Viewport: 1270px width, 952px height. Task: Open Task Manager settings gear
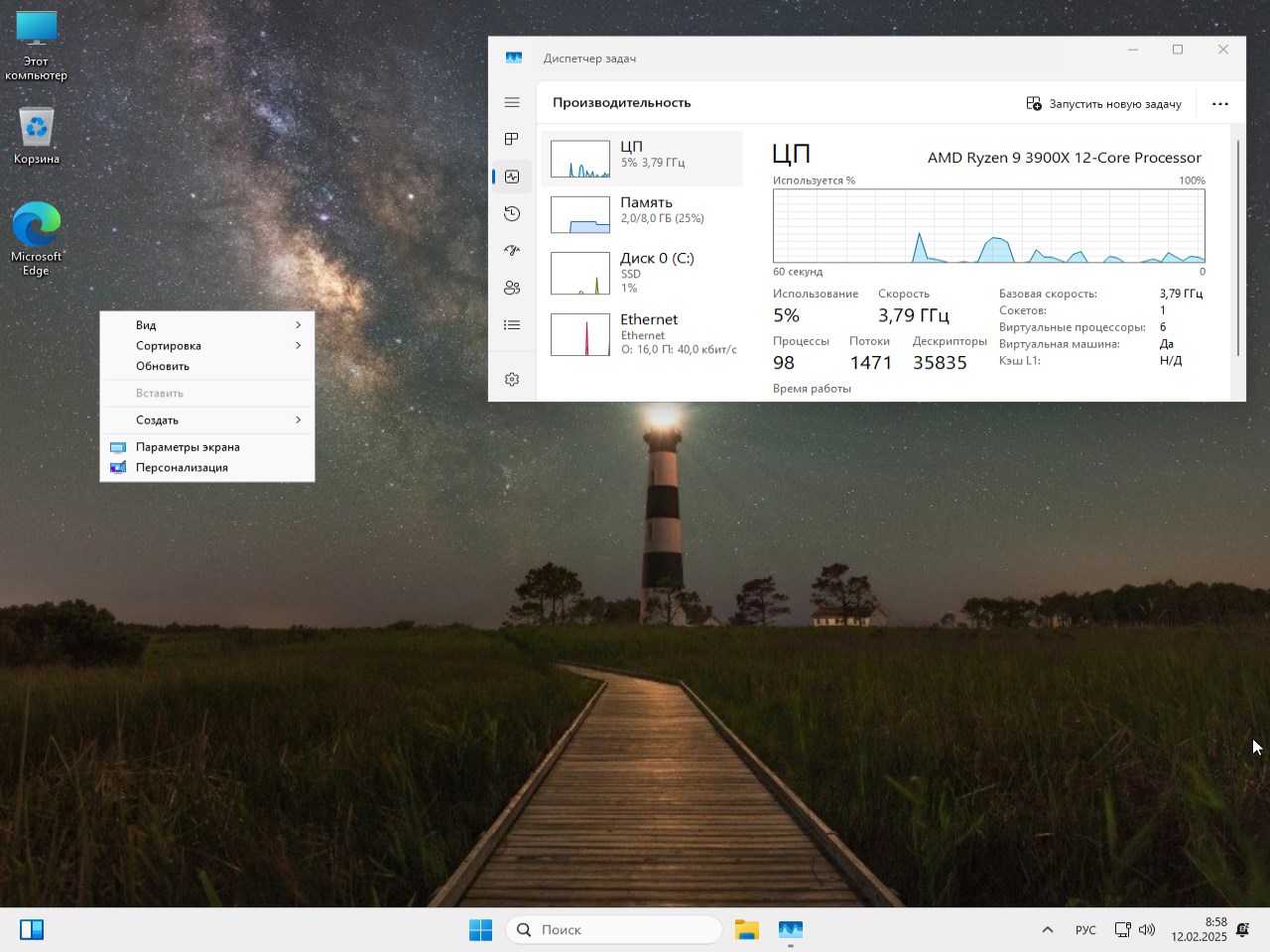(x=512, y=380)
